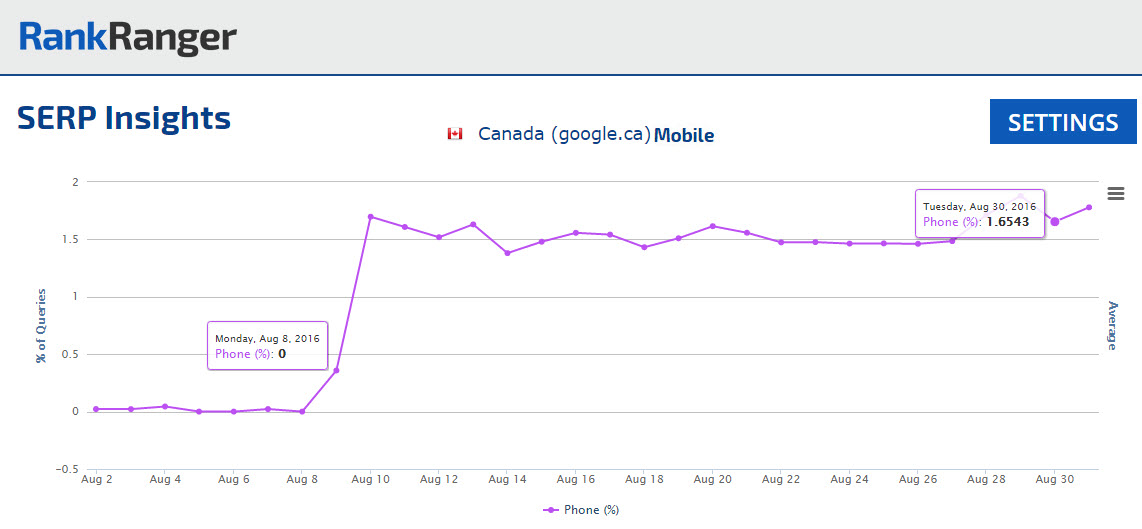Image resolution: width=1142 pixels, height=529 pixels.
Task: Click the Aug 14 dip data point
Action: [x=507, y=253]
